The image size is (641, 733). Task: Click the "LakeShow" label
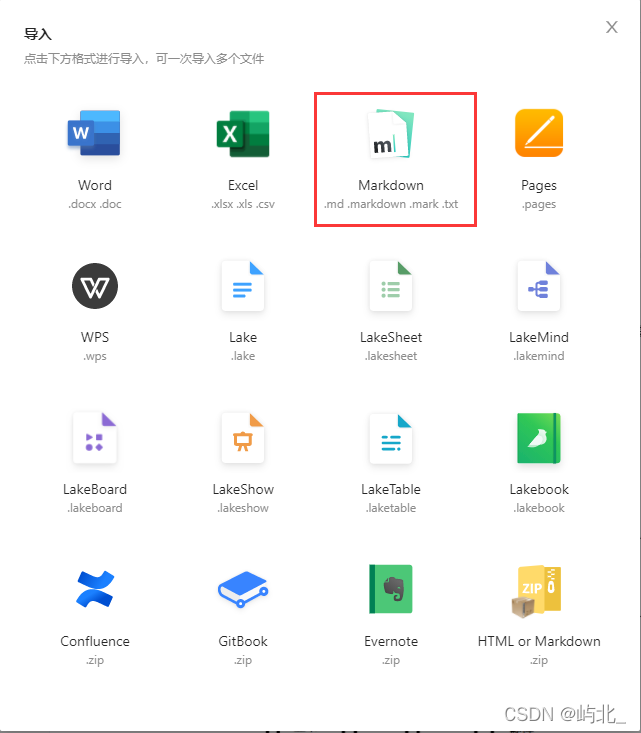[243, 489]
